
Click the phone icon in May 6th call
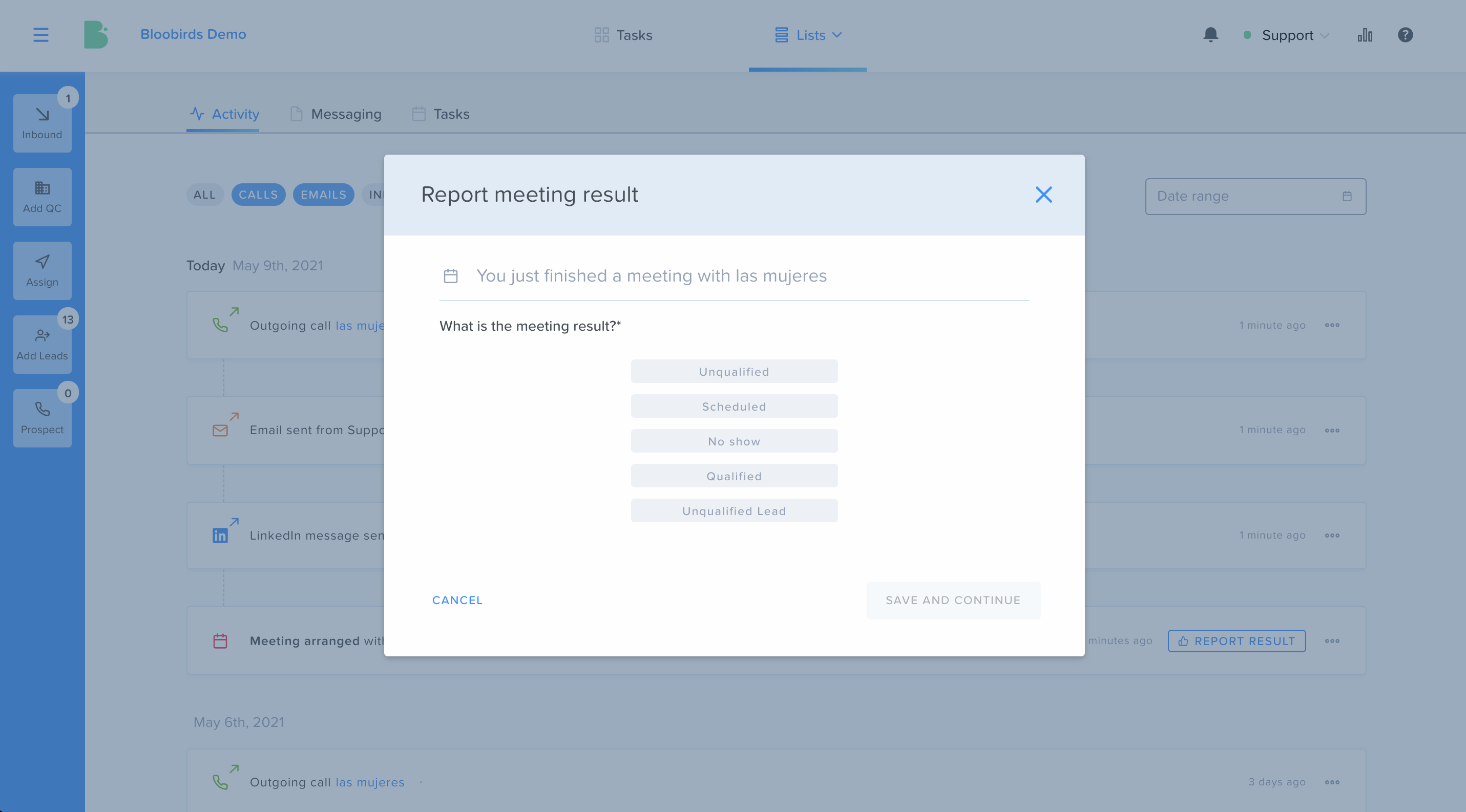coord(220,782)
